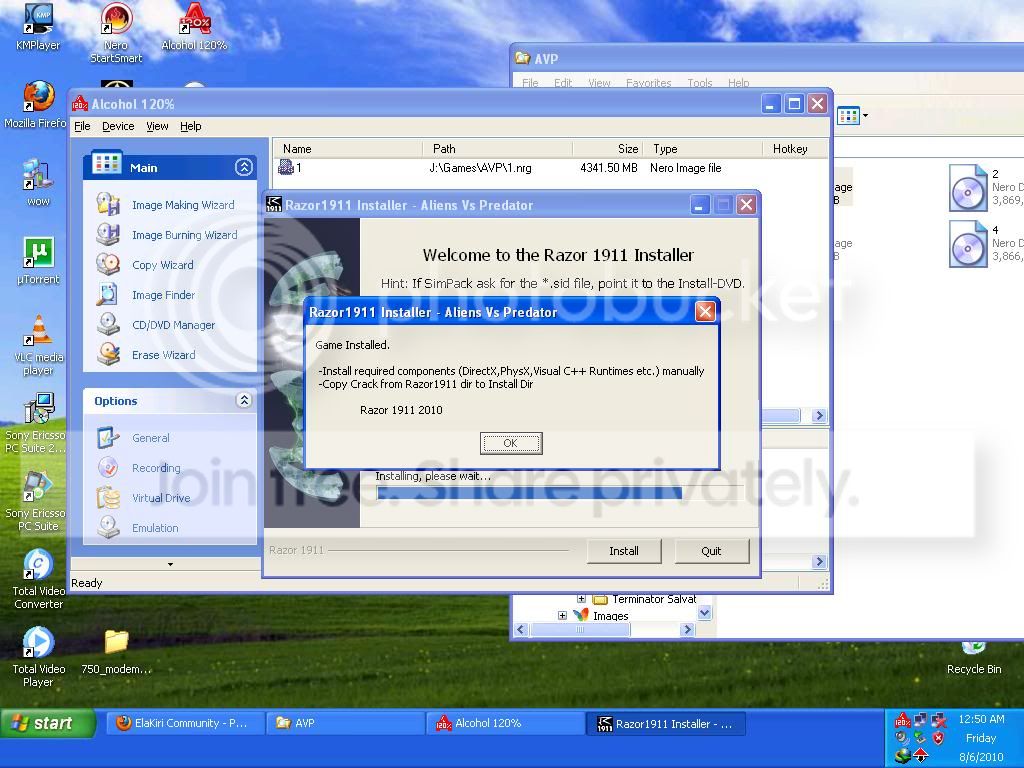
Task: Click the Size column header in Alcohol
Action: (x=608, y=149)
